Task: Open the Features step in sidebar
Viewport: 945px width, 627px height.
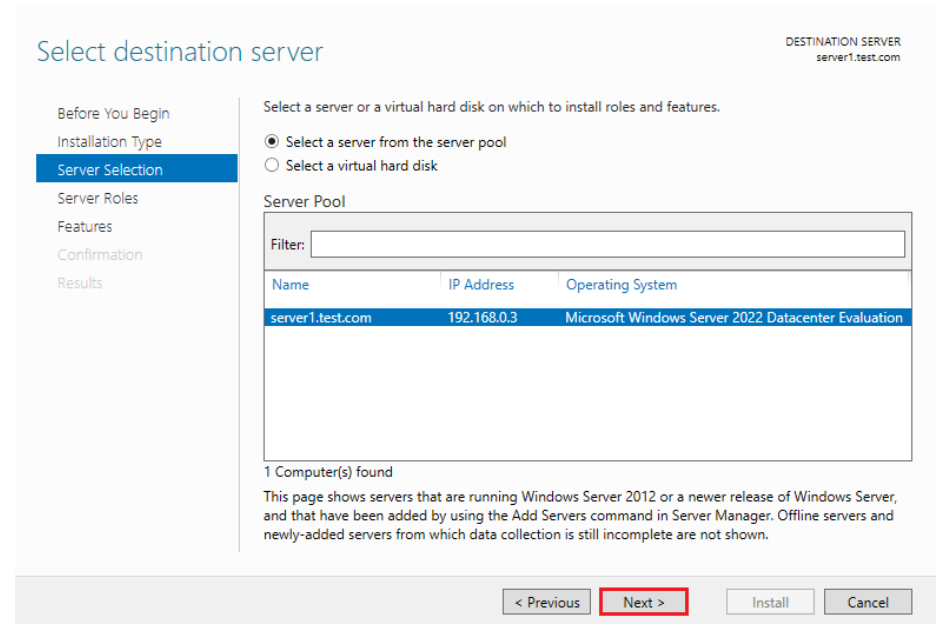Action: click(85, 227)
